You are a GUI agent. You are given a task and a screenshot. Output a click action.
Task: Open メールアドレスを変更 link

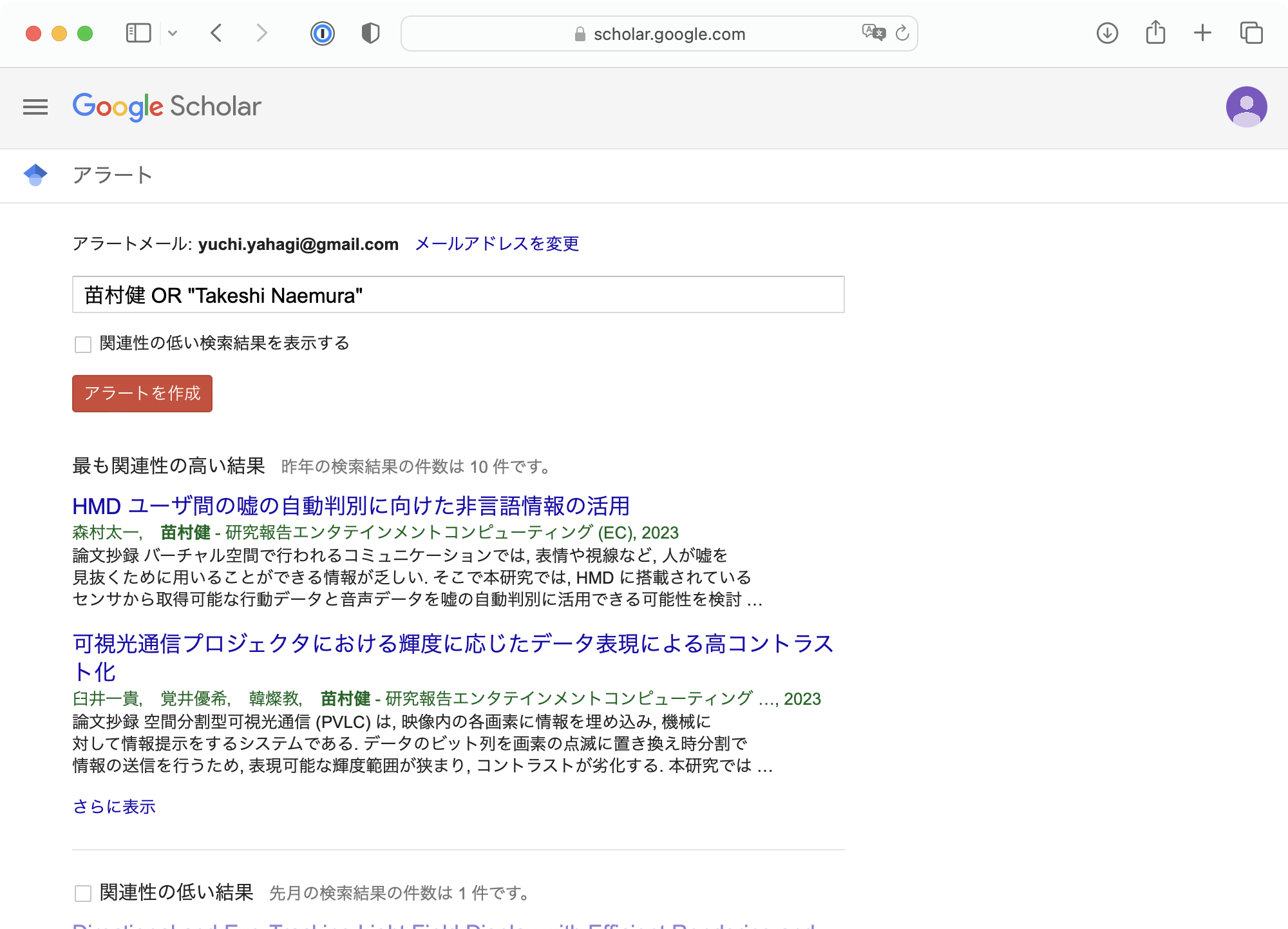click(x=496, y=244)
